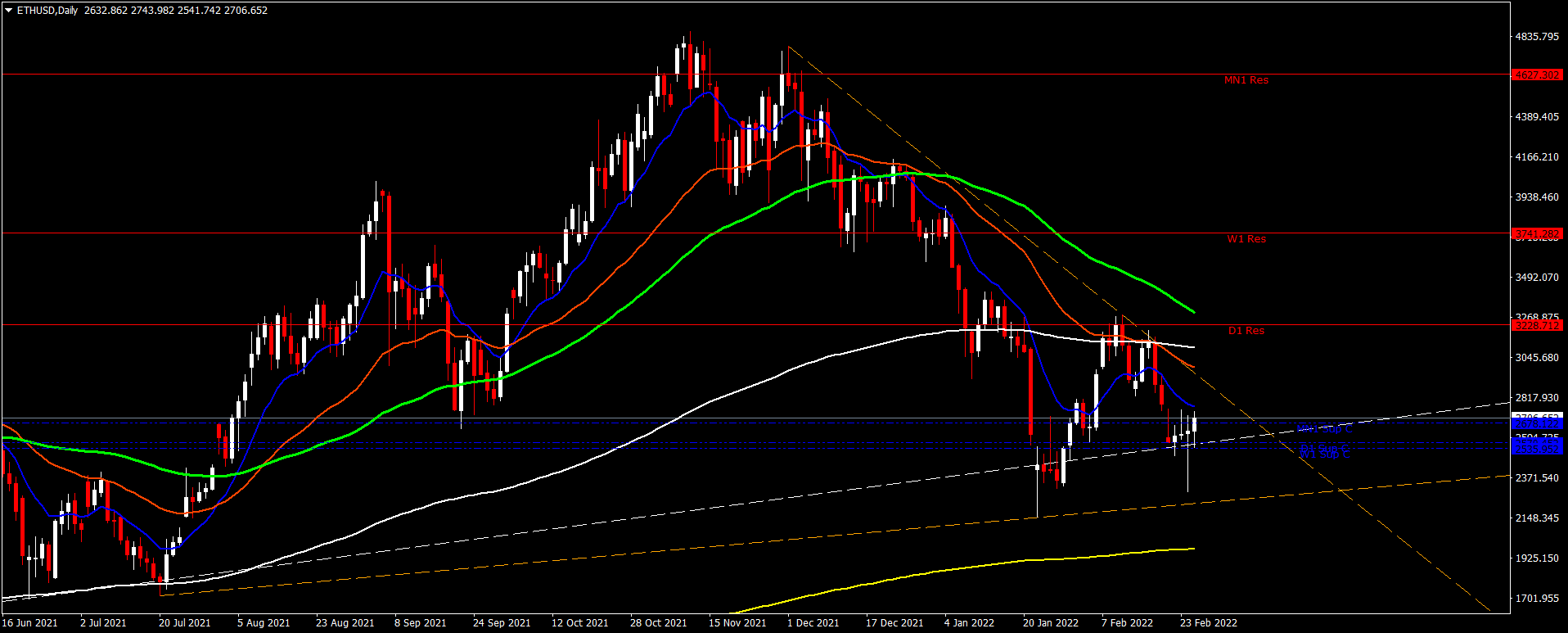Screen dimensions: 1568x633
Task: Select the MN1 Res line label
Action: (x=1246, y=80)
